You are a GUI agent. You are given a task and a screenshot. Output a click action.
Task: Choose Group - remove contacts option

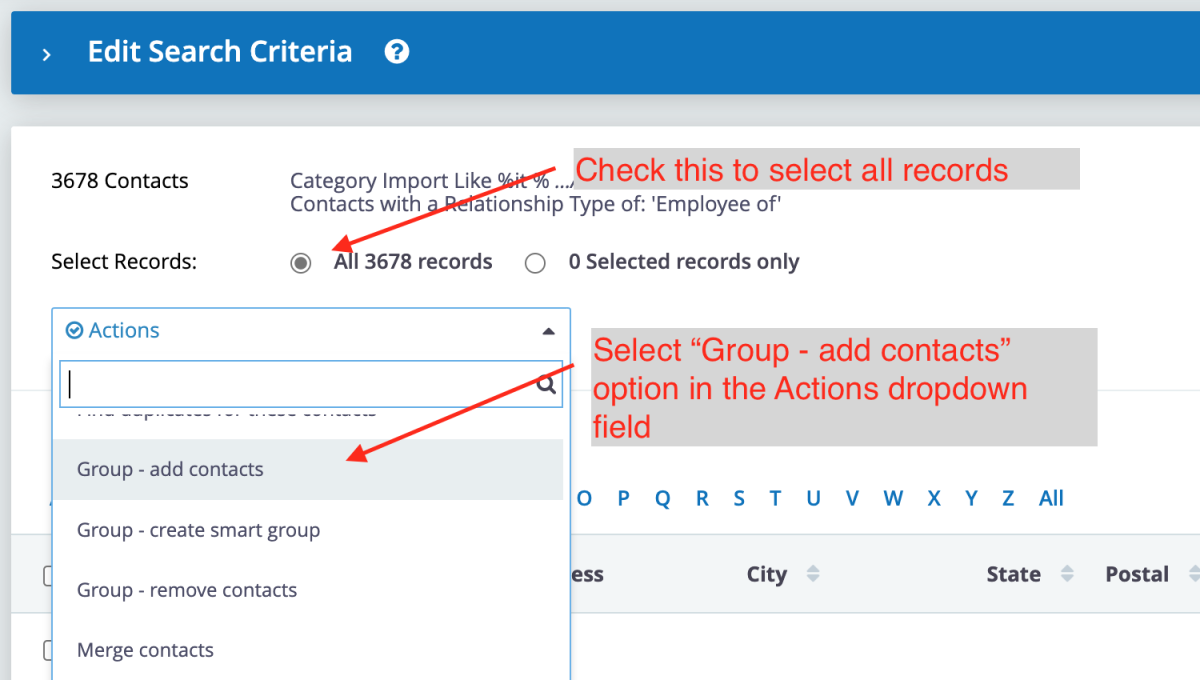(187, 590)
